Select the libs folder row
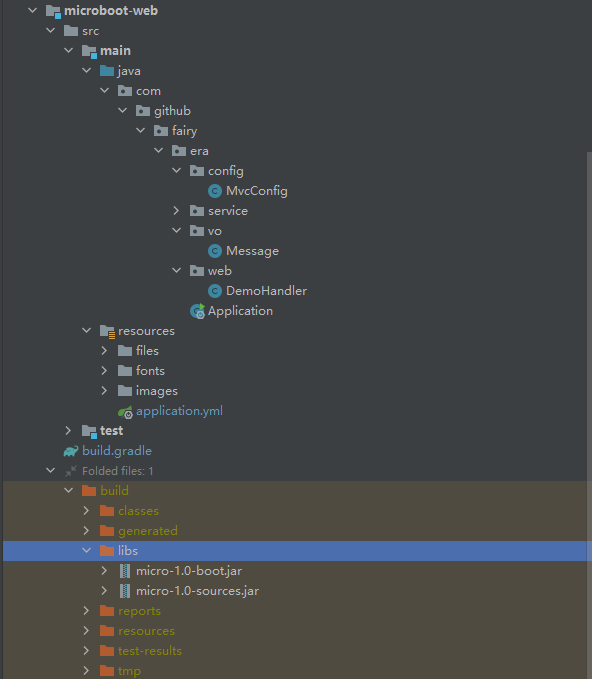 (x=297, y=551)
